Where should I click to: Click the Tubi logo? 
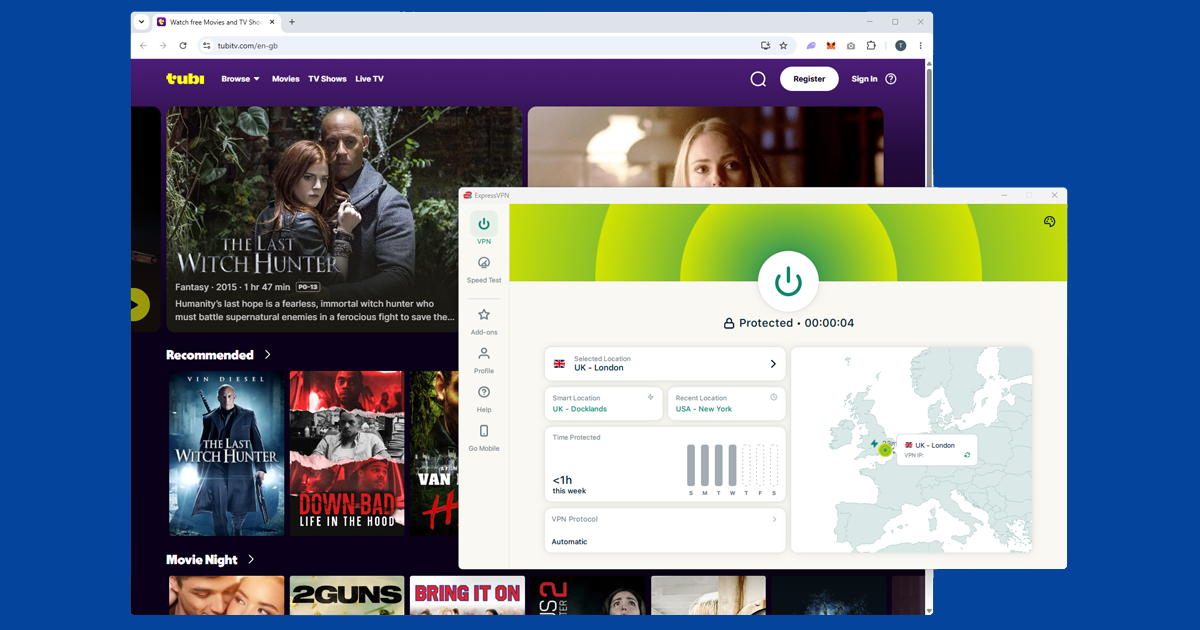tap(185, 79)
